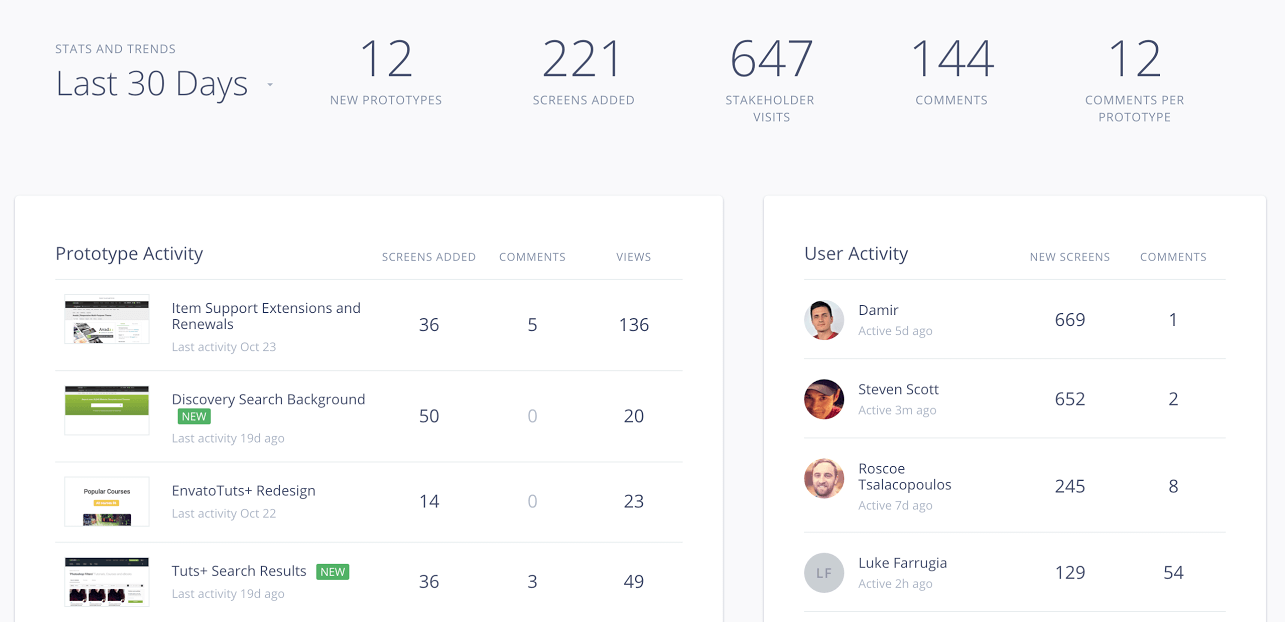Image resolution: width=1285 pixels, height=622 pixels.
Task: Click Luke Farrugia's 129 new screens value
Action: pos(1070,573)
